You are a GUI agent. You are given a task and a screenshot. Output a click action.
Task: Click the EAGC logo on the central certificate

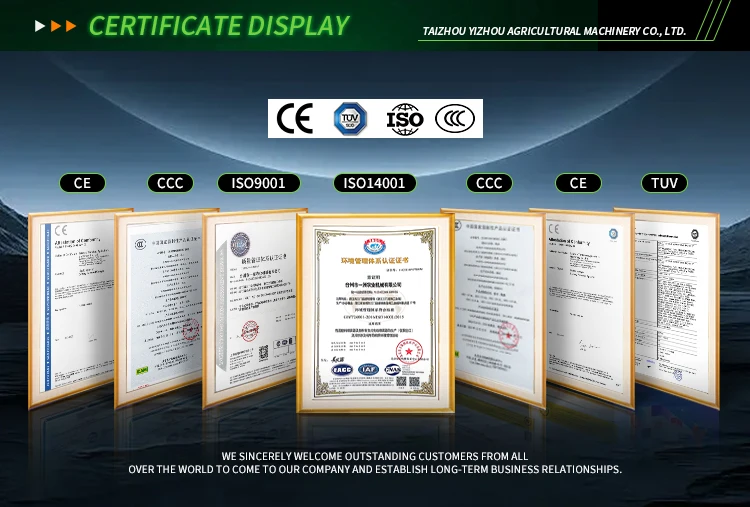point(342,370)
